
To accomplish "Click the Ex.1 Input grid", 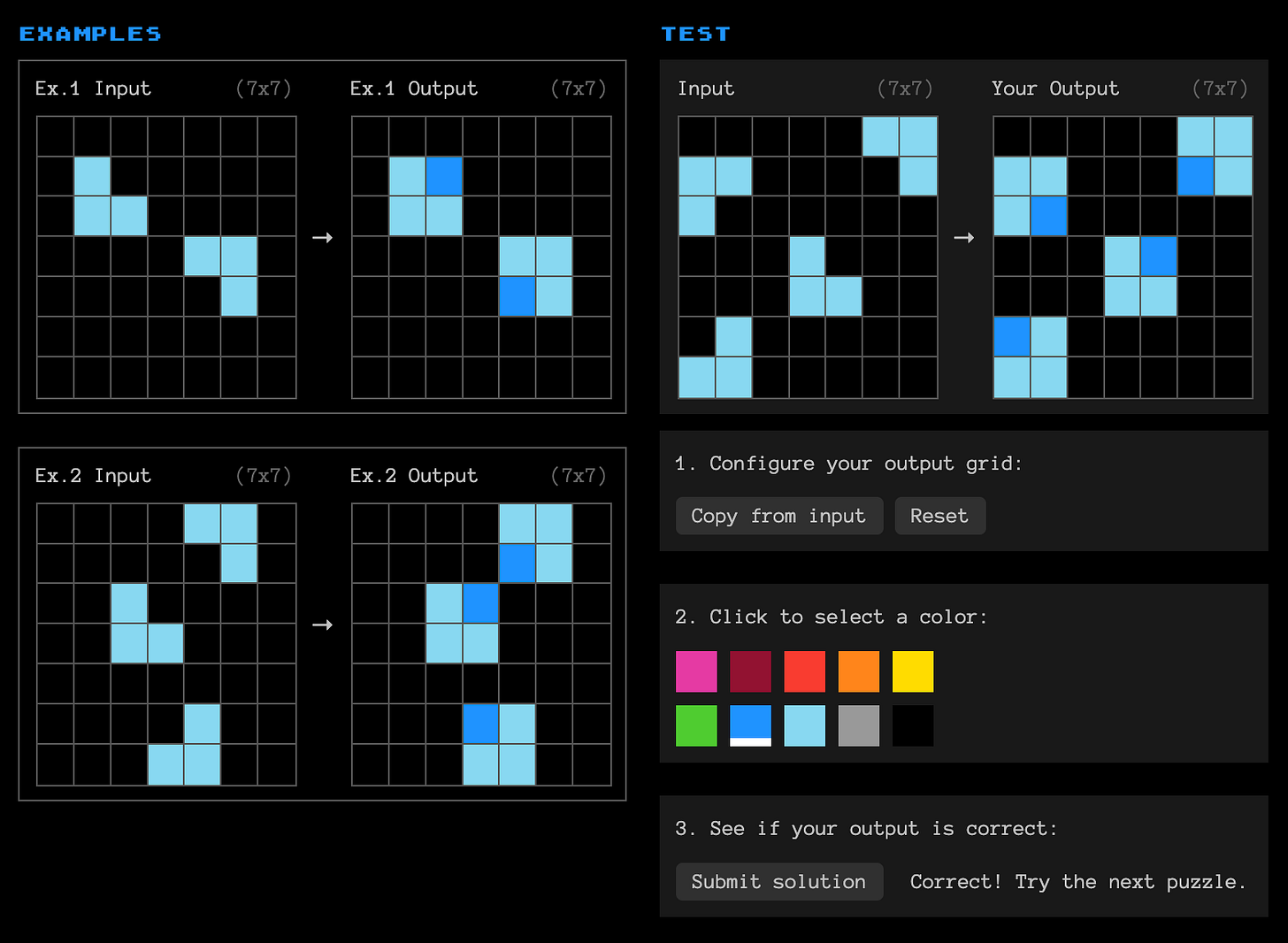I will pos(166,257).
